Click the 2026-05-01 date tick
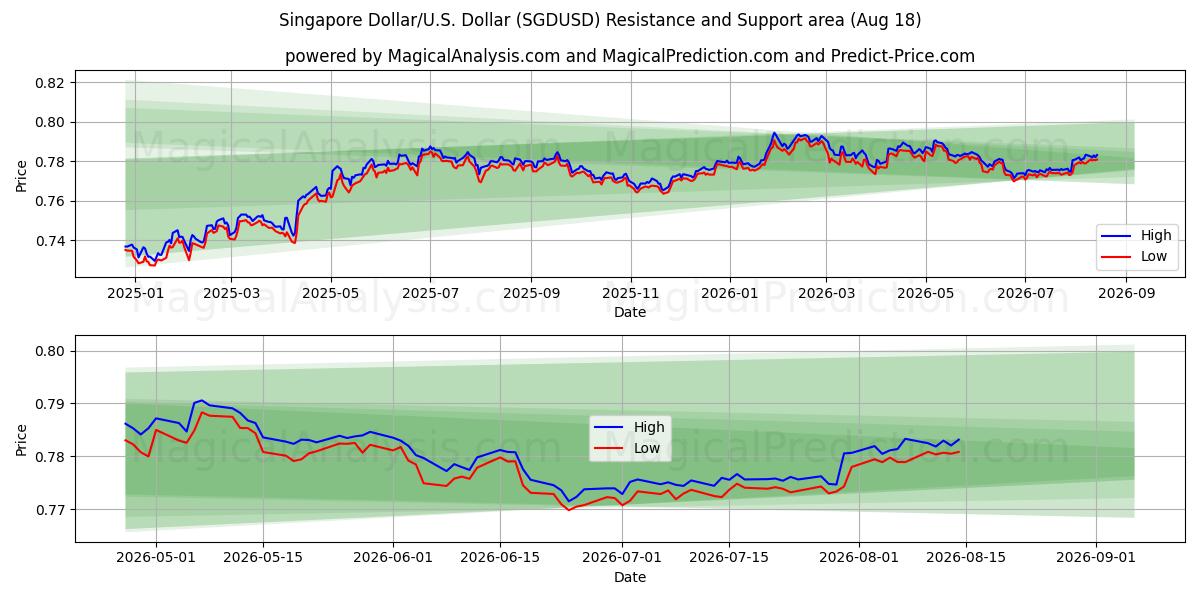The width and height of the screenshot is (1200, 600). click(x=155, y=558)
